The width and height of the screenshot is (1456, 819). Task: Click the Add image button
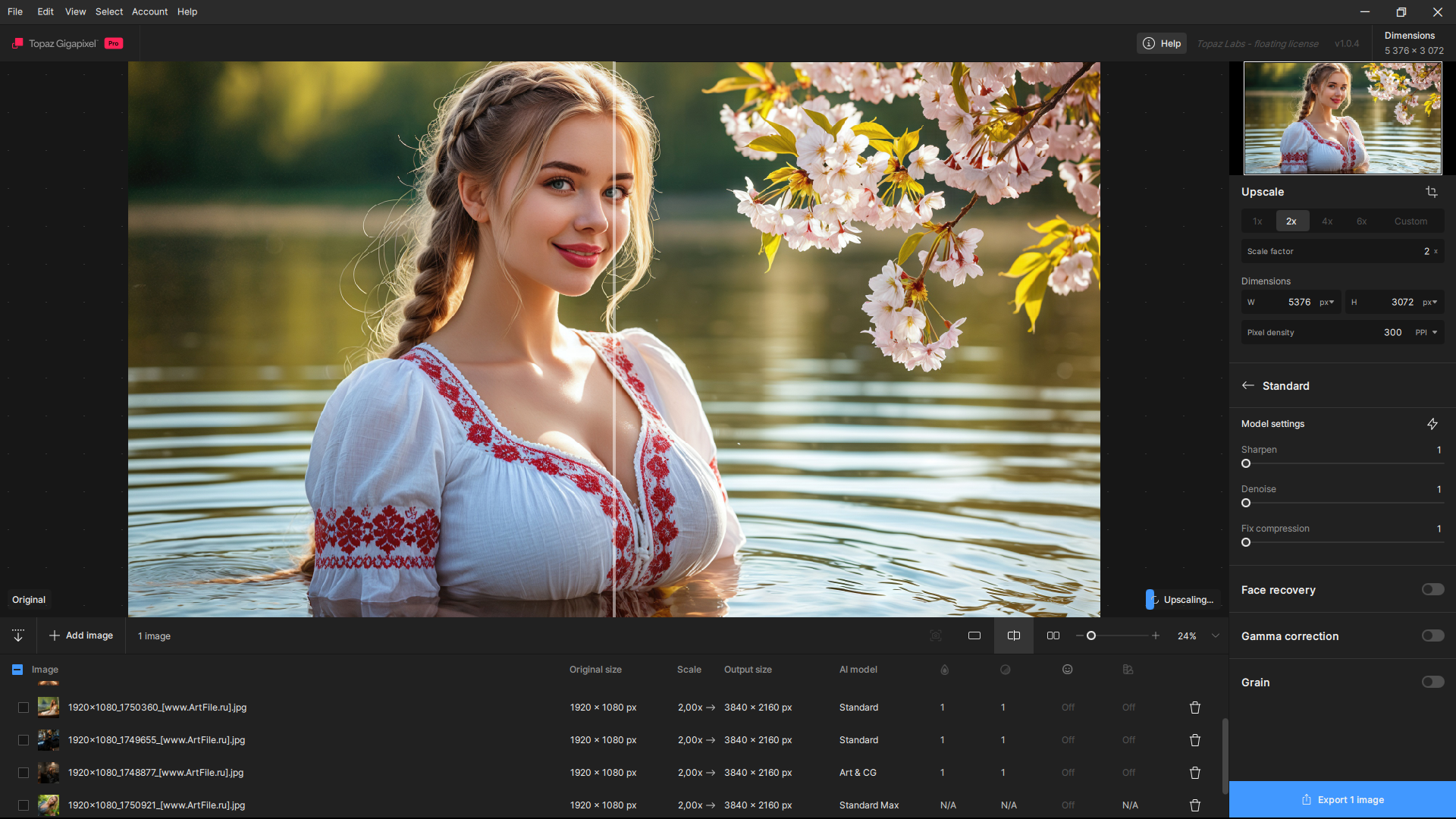tap(81, 635)
